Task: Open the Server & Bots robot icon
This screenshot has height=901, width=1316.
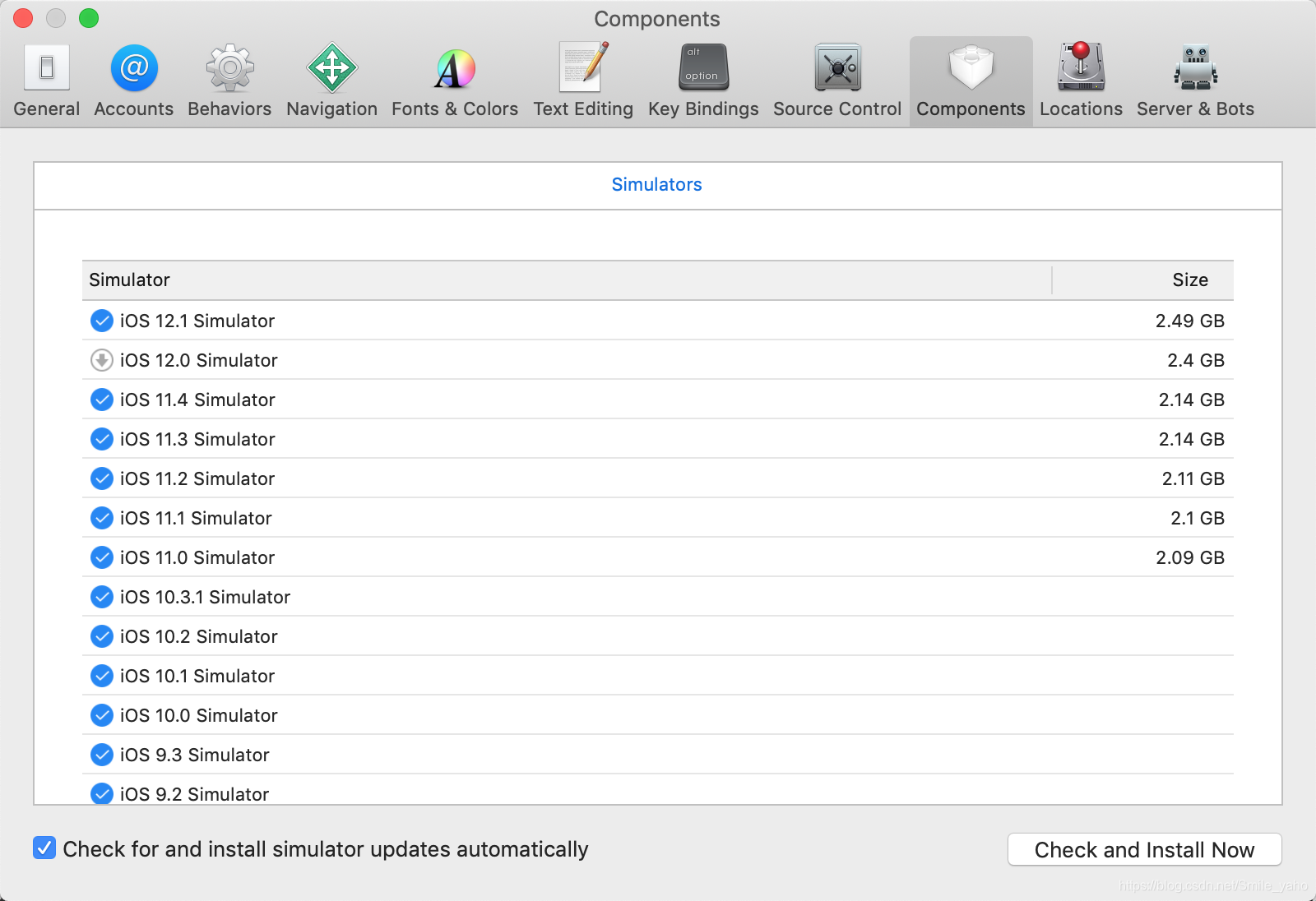Action: click(x=1195, y=67)
